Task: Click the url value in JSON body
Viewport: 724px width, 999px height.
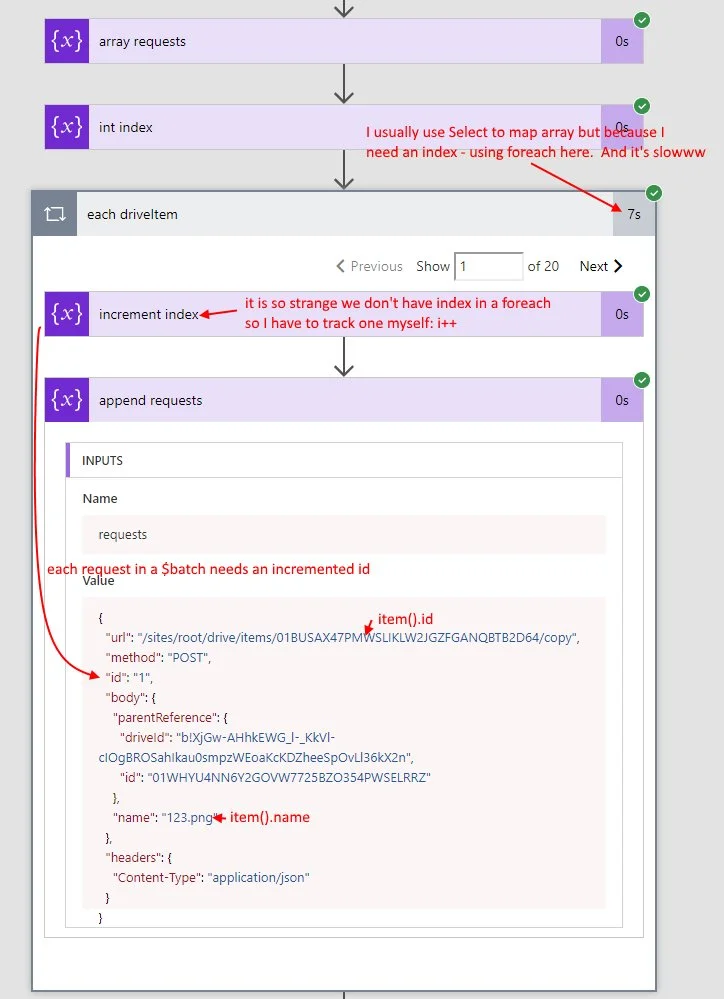Action: click(x=358, y=637)
